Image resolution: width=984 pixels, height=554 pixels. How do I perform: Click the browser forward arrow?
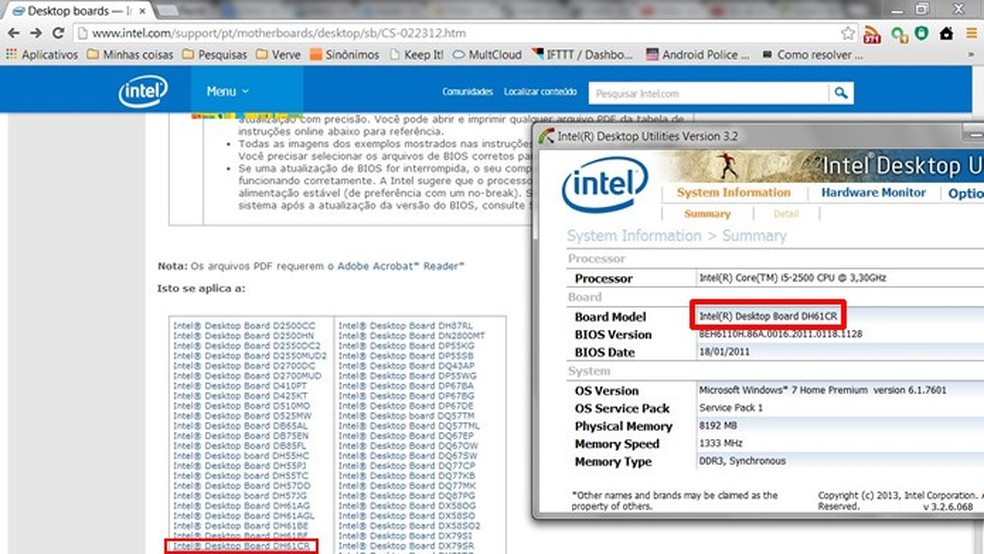click(36, 33)
